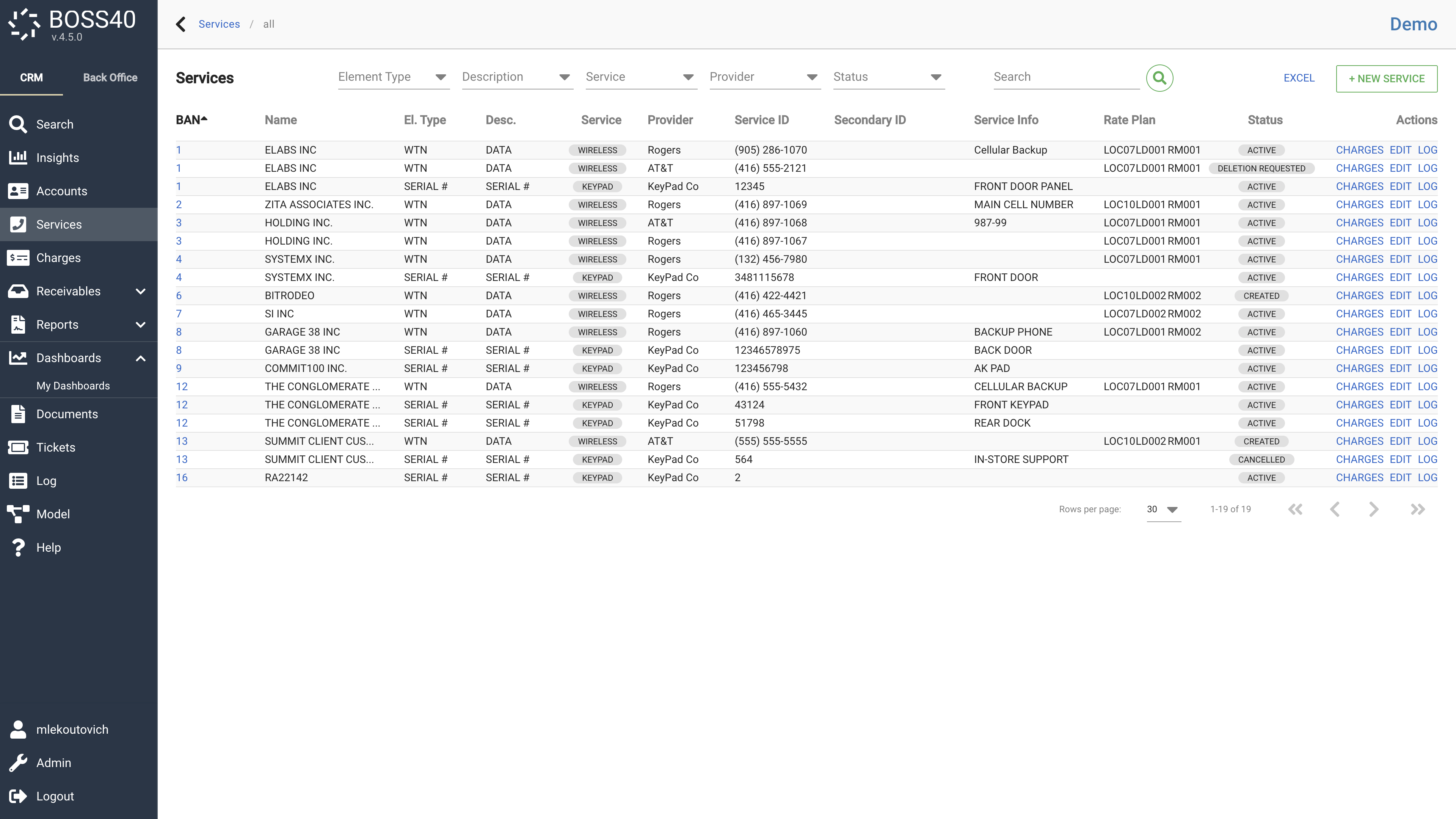
Task: Jump to last page double-arrow
Action: [x=1418, y=509]
